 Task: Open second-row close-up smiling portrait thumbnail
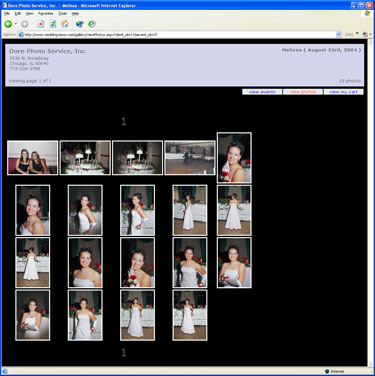point(32,210)
